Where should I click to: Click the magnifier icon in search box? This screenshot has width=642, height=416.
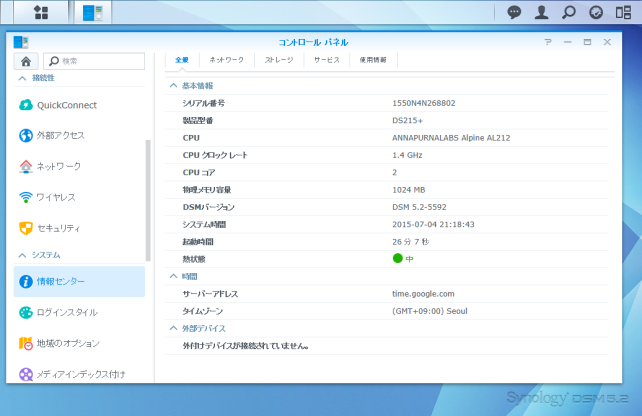point(54,61)
